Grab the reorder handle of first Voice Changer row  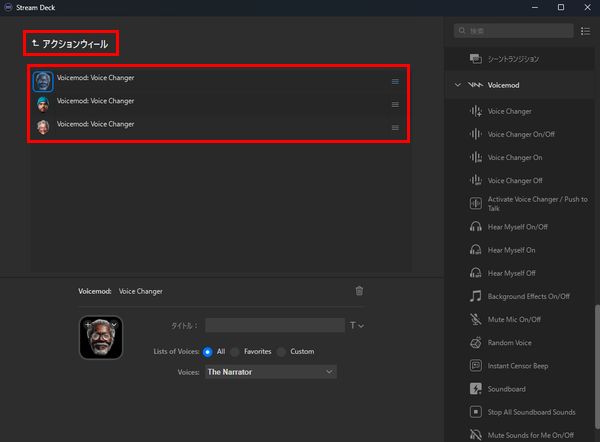pos(395,82)
